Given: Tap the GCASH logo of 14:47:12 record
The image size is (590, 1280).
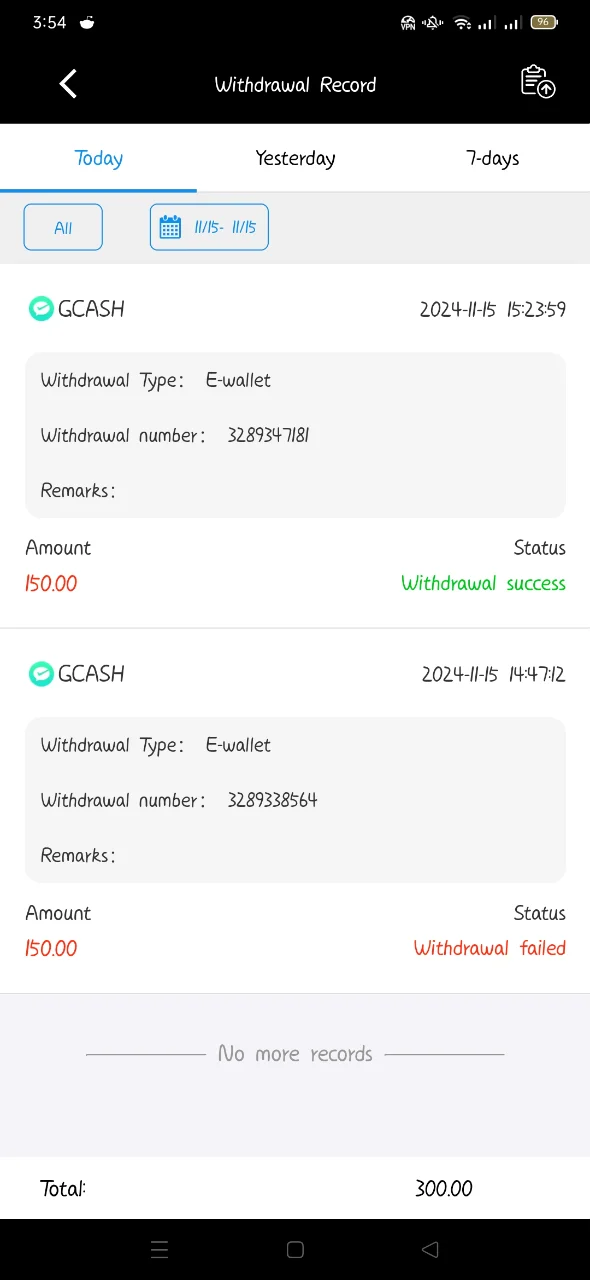Looking at the screenshot, I should [x=41, y=674].
